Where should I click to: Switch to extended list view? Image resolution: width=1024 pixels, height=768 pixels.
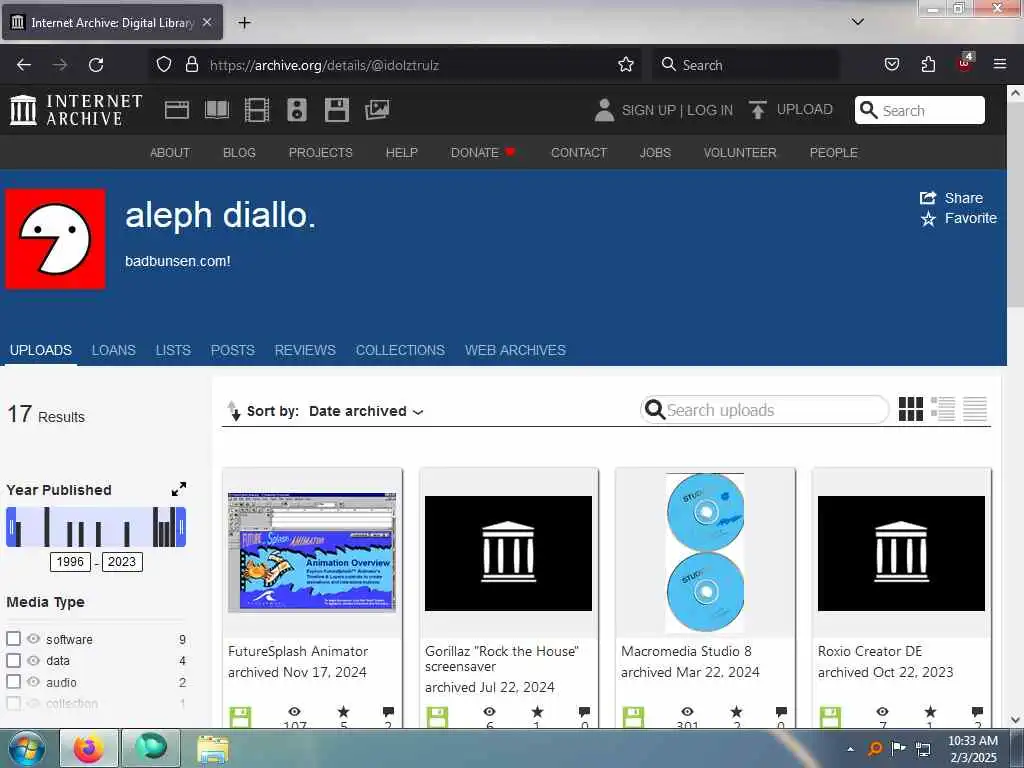pyautogui.click(x=942, y=409)
